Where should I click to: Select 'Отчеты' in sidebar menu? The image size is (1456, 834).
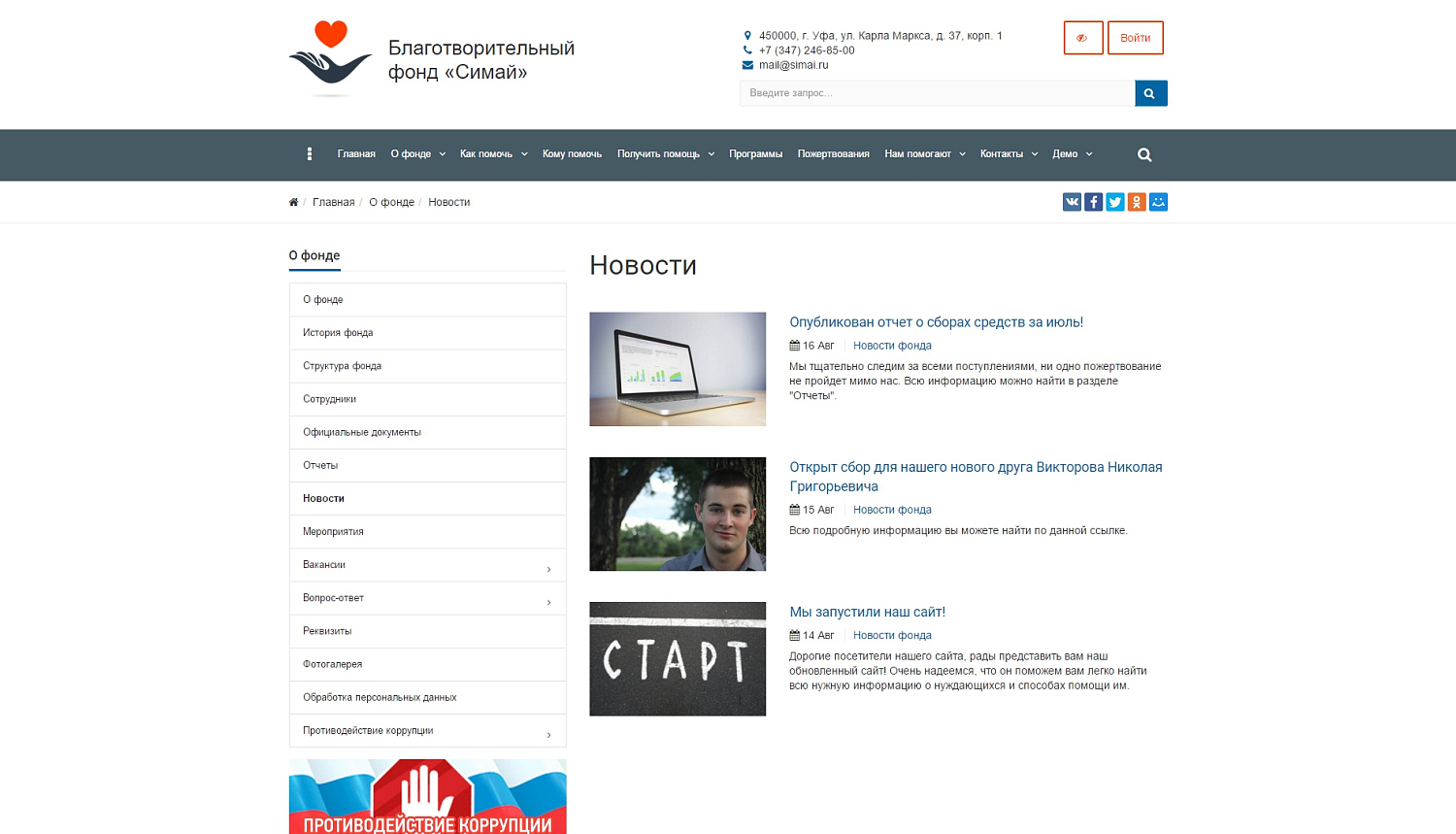point(320,465)
